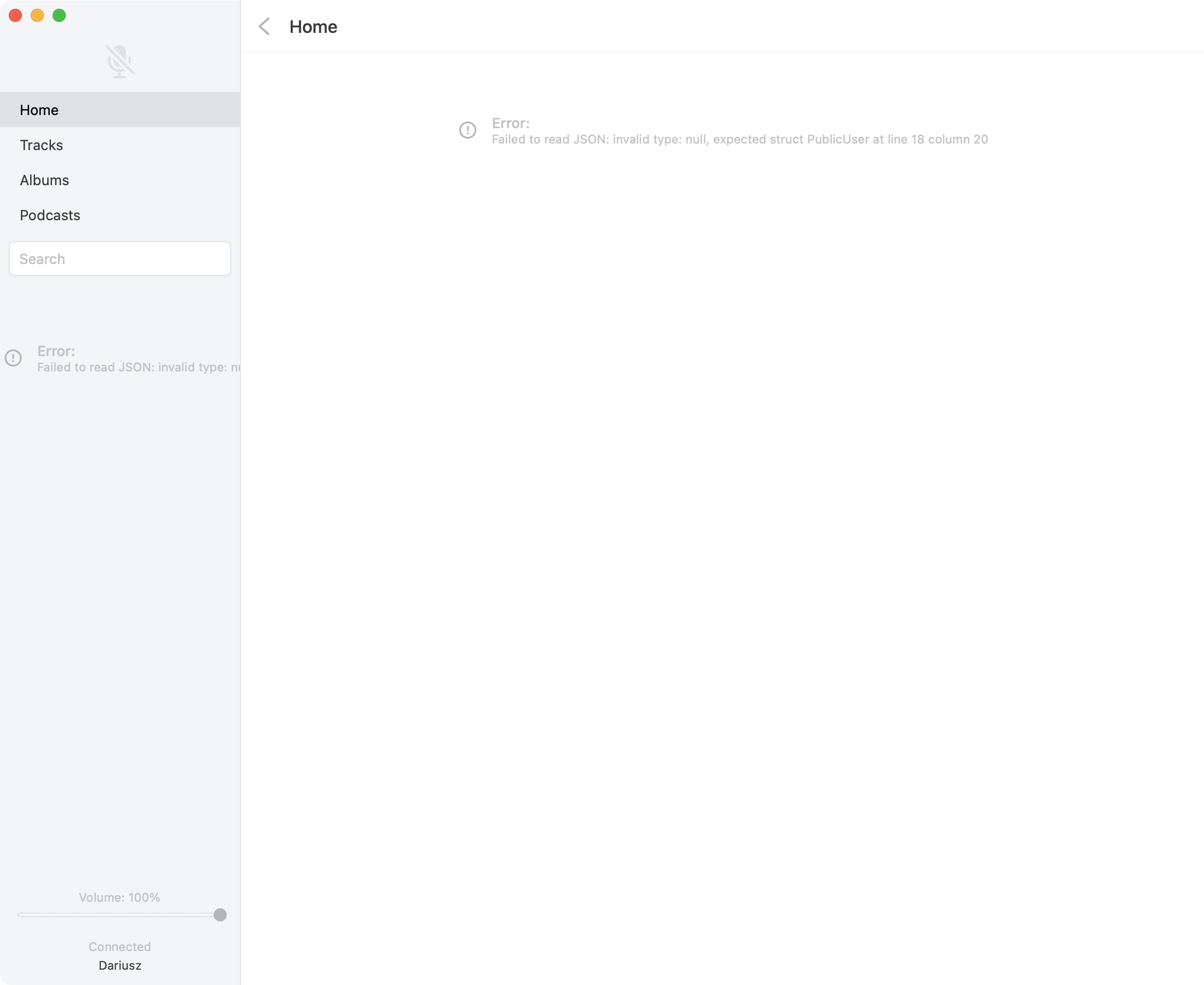This screenshot has height=985, width=1204.
Task: Click the Volume: 100% label
Action: (x=120, y=897)
